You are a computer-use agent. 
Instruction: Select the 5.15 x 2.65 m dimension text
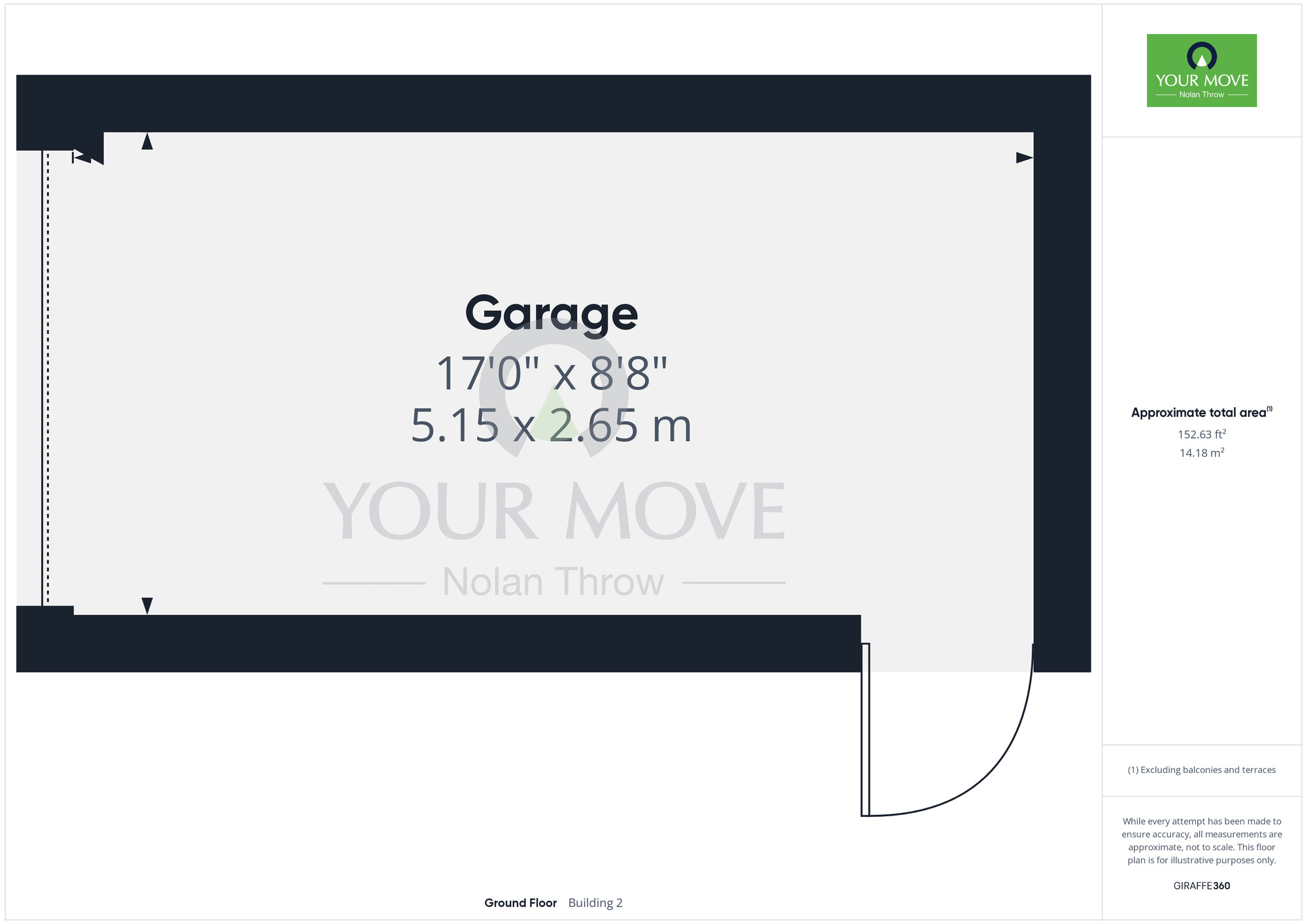(551, 425)
